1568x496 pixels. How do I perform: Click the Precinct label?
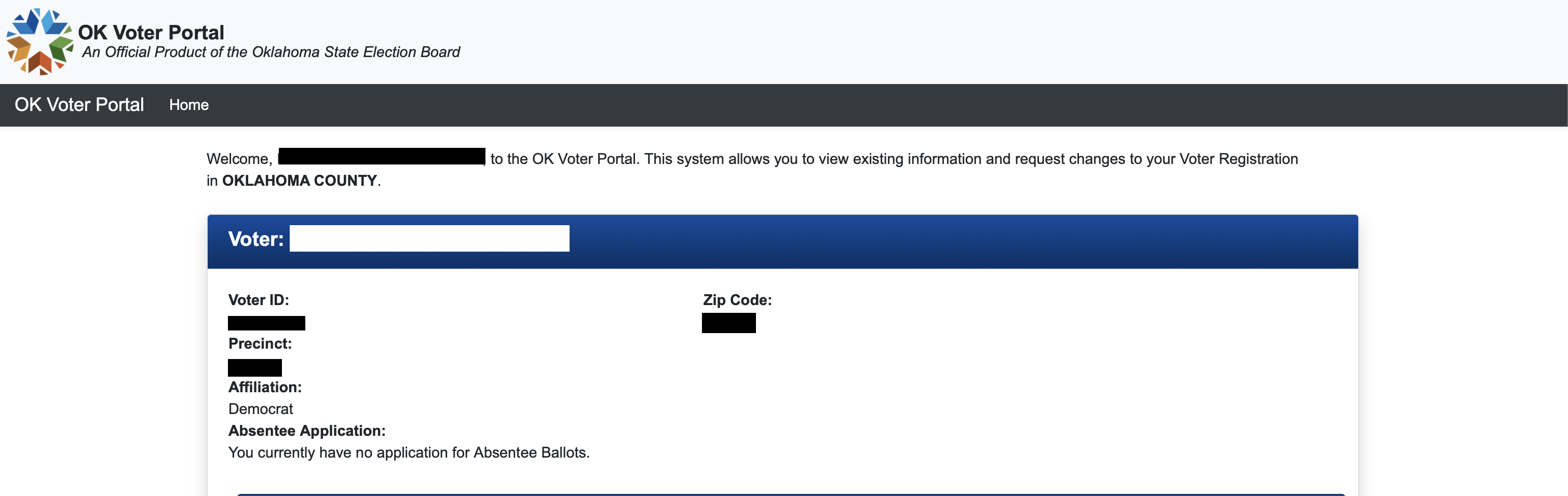pos(260,344)
